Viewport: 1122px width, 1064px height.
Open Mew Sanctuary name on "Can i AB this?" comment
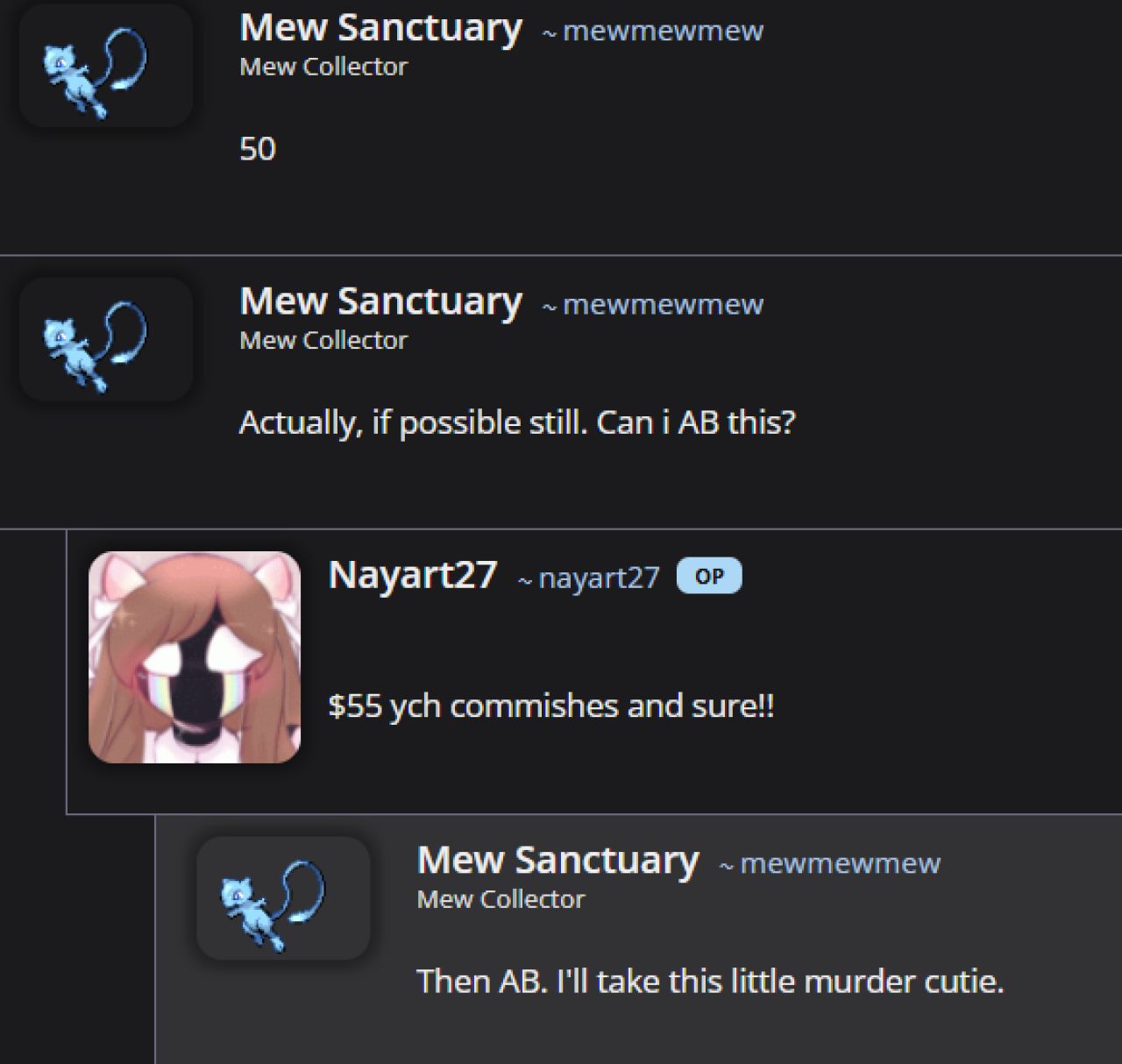point(380,301)
